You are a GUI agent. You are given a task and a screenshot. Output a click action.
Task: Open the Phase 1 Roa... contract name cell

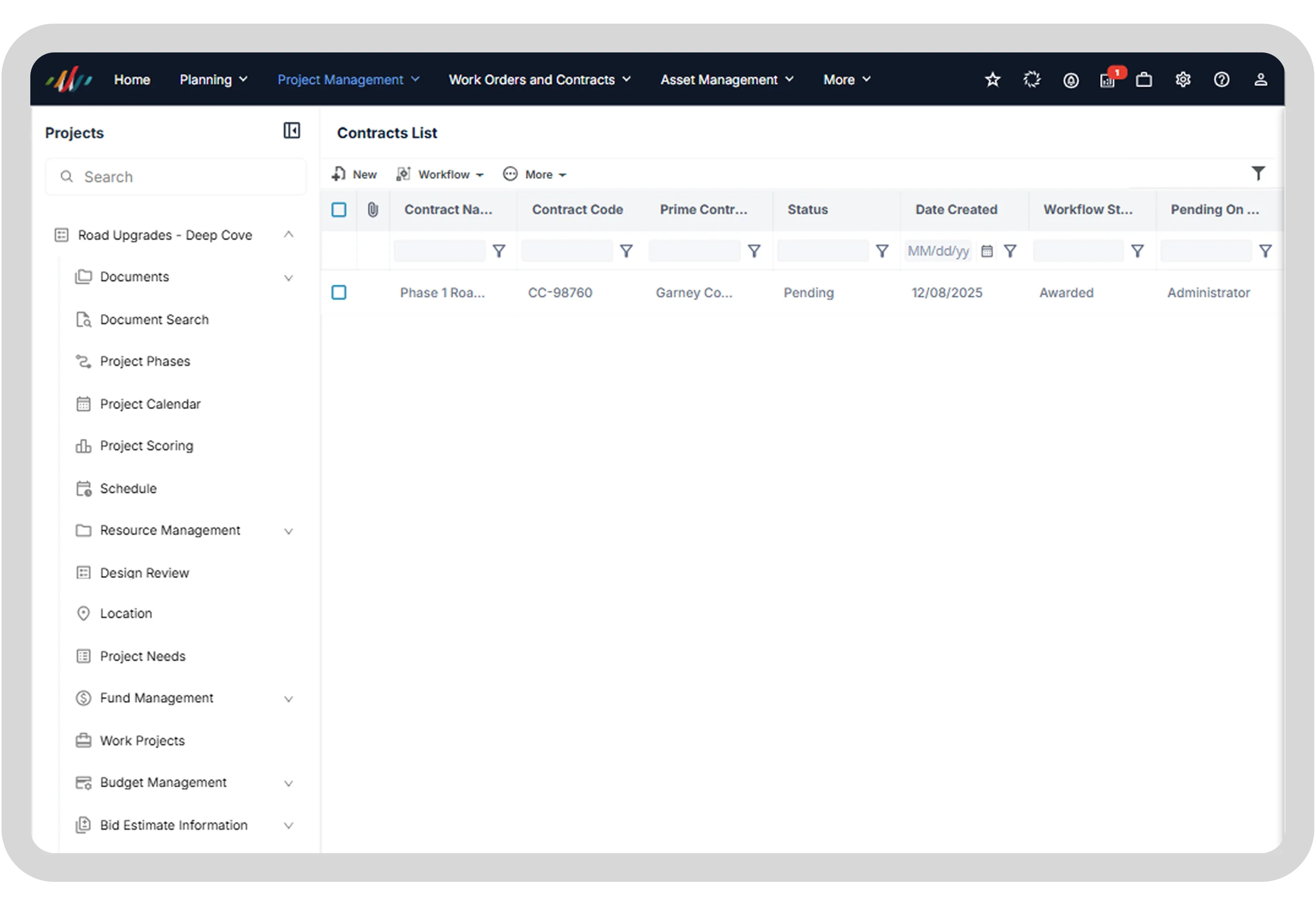point(442,293)
